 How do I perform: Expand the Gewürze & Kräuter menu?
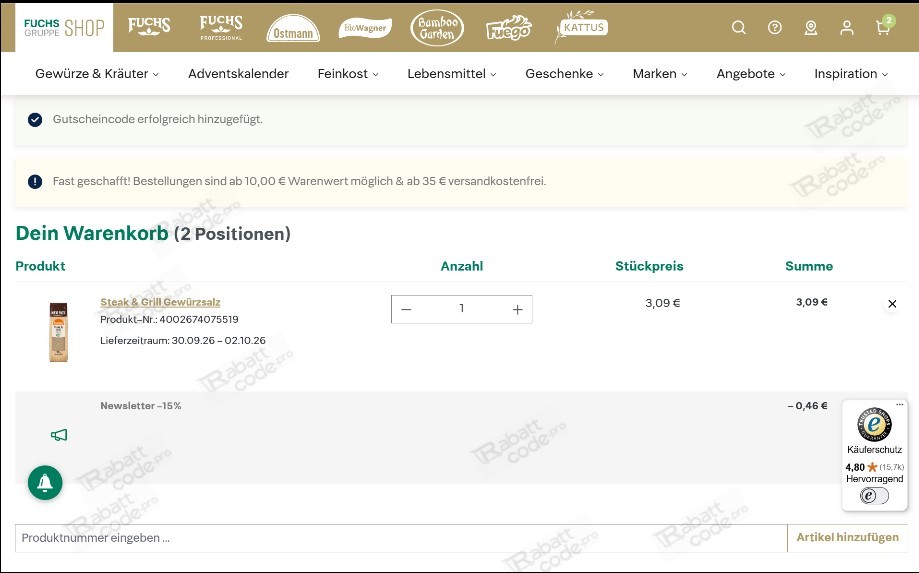97,74
